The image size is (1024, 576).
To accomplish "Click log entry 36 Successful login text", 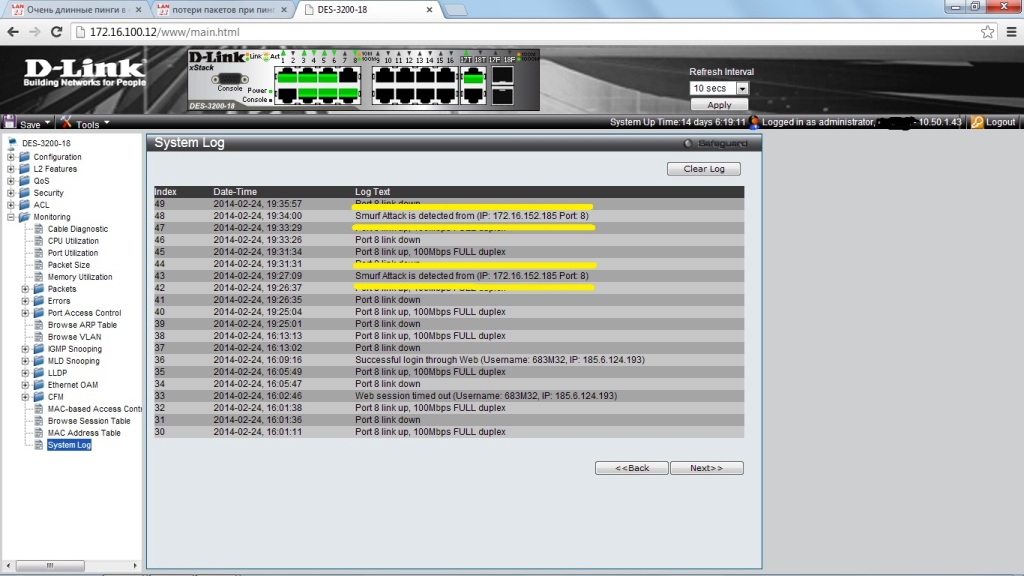I will click(500, 360).
